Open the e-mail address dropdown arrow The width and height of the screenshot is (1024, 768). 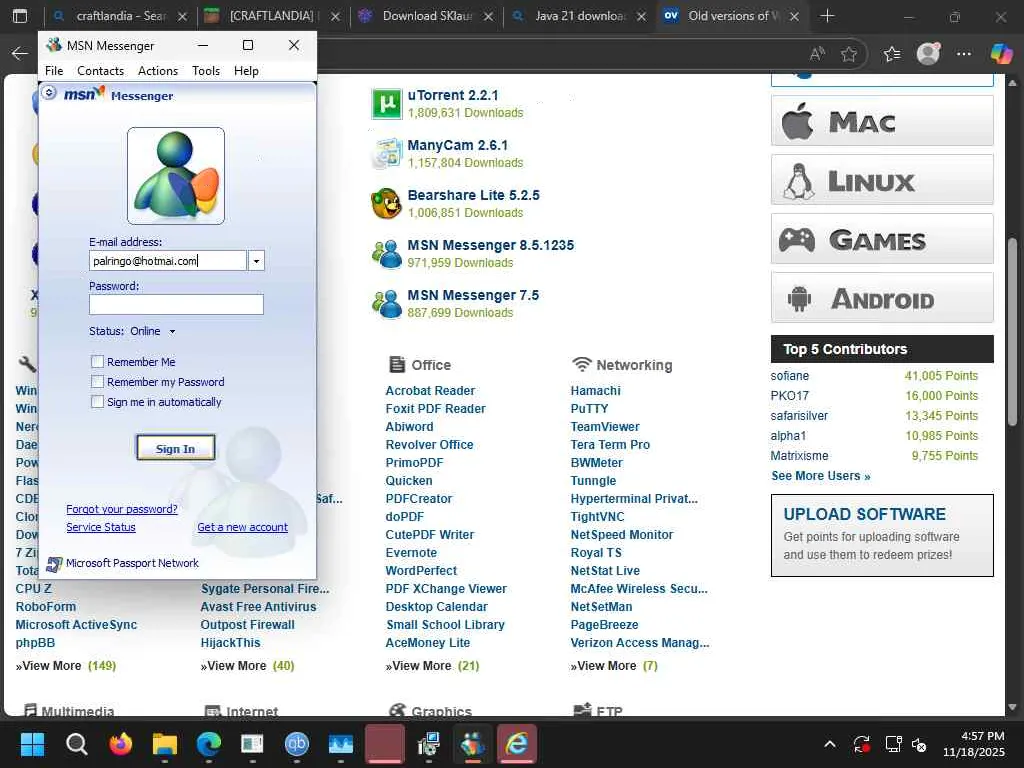(256, 261)
